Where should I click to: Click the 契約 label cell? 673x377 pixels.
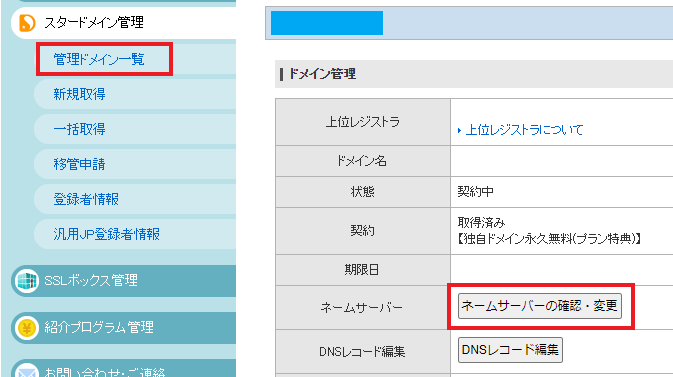(363, 231)
